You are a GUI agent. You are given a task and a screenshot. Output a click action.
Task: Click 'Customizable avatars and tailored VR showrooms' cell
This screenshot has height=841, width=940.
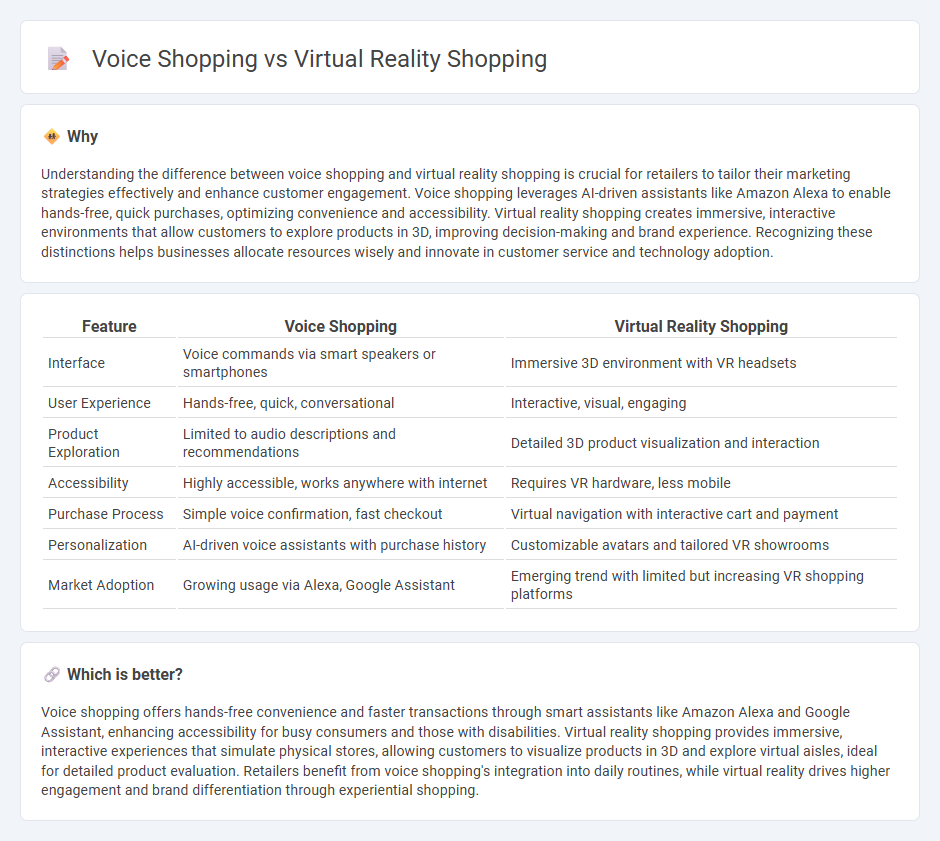(701, 545)
